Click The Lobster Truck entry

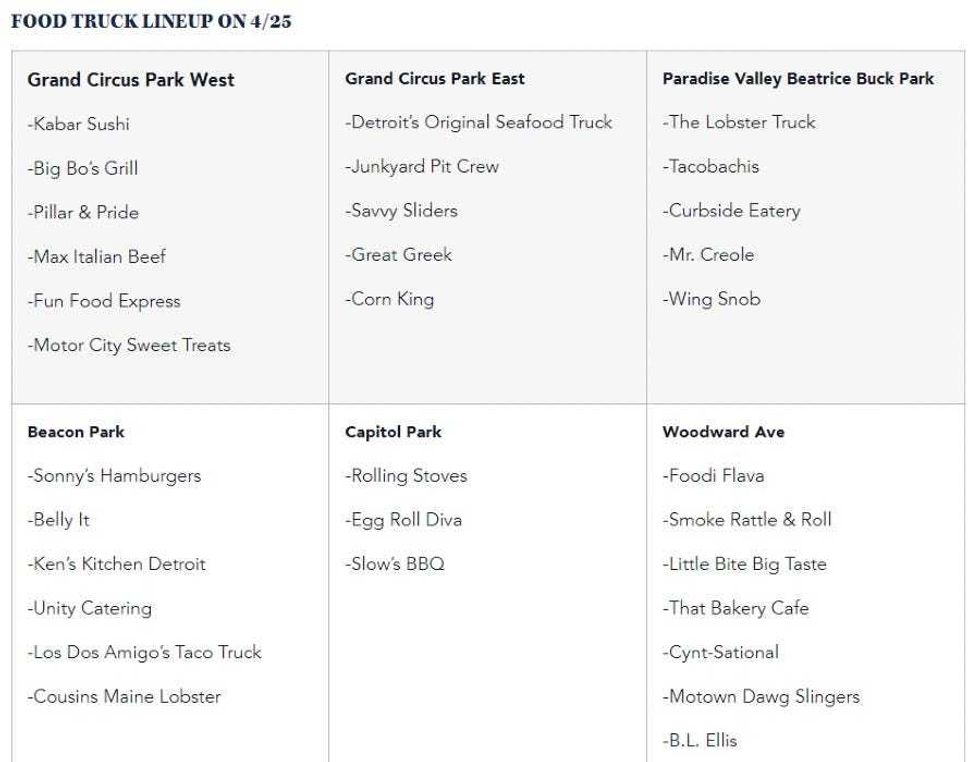click(x=739, y=122)
